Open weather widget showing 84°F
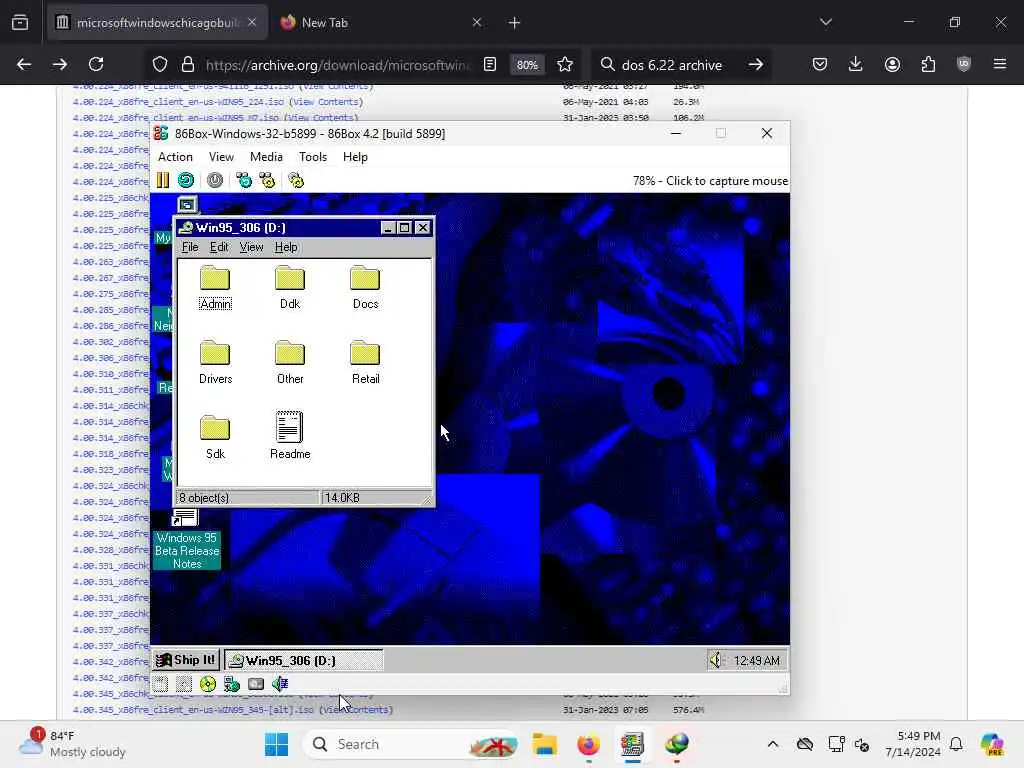This screenshot has width=1024, height=768. 72,744
